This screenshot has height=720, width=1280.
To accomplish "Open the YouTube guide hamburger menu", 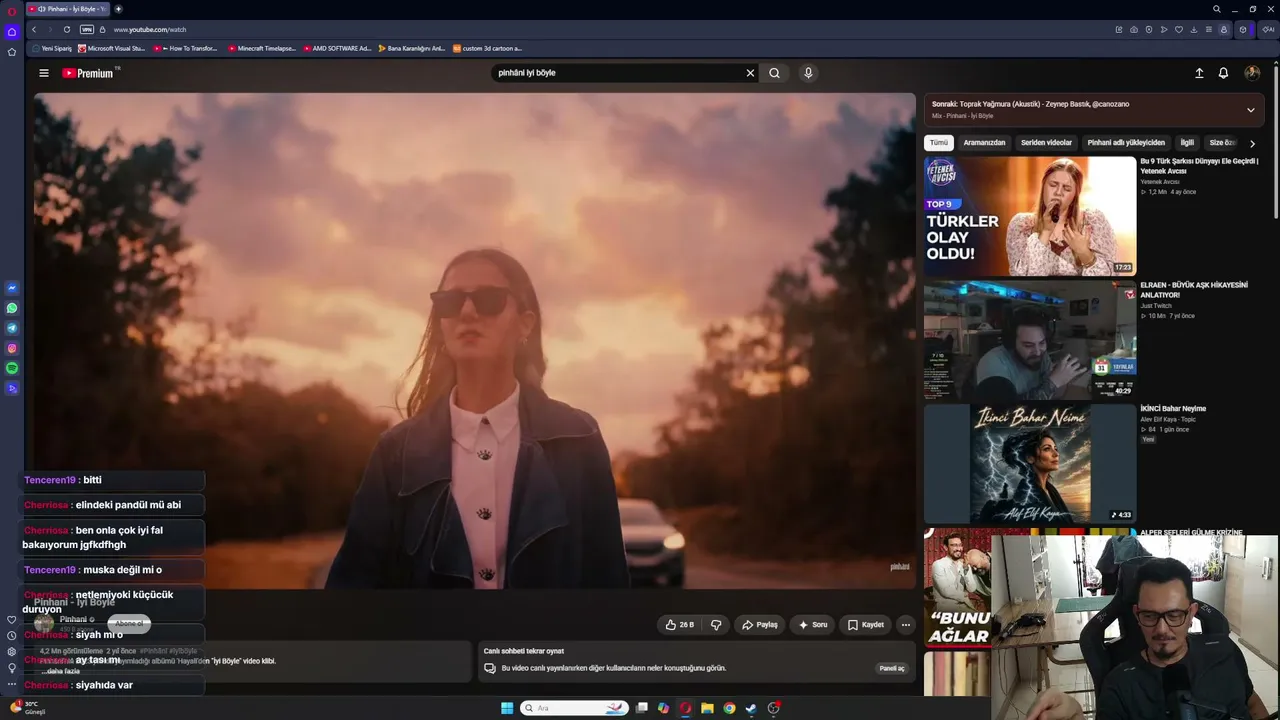I will [x=44, y=73].
